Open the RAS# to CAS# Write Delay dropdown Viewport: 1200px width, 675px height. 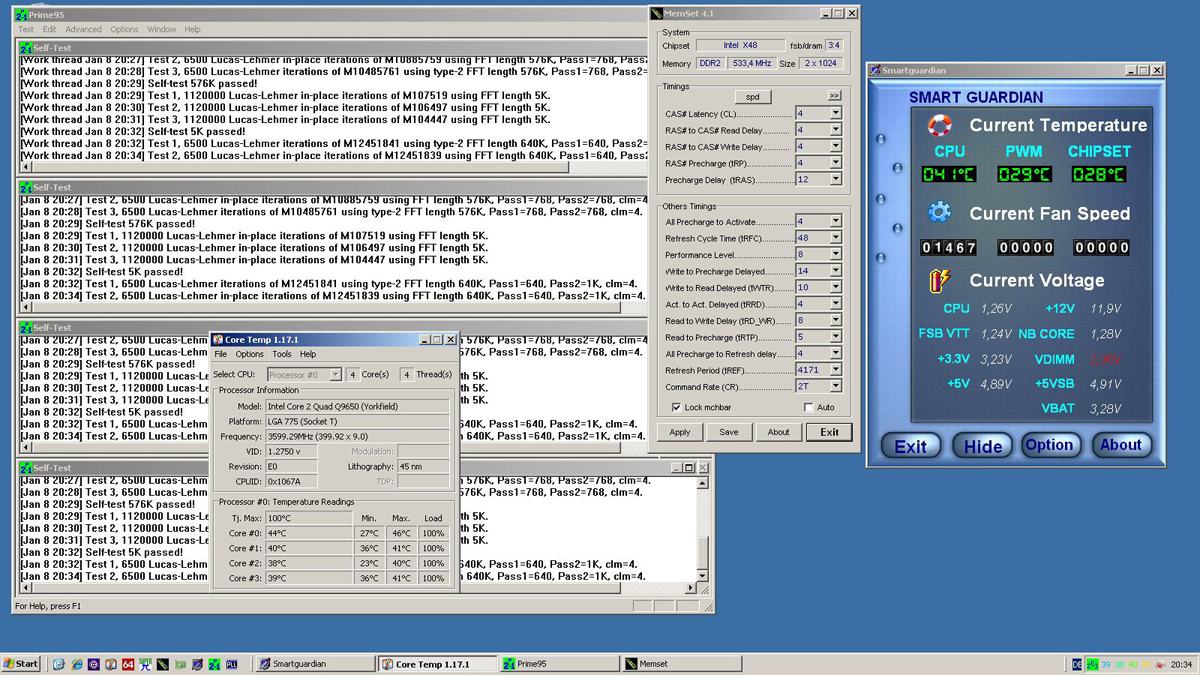pyautogui.click(x=835, y=147)
